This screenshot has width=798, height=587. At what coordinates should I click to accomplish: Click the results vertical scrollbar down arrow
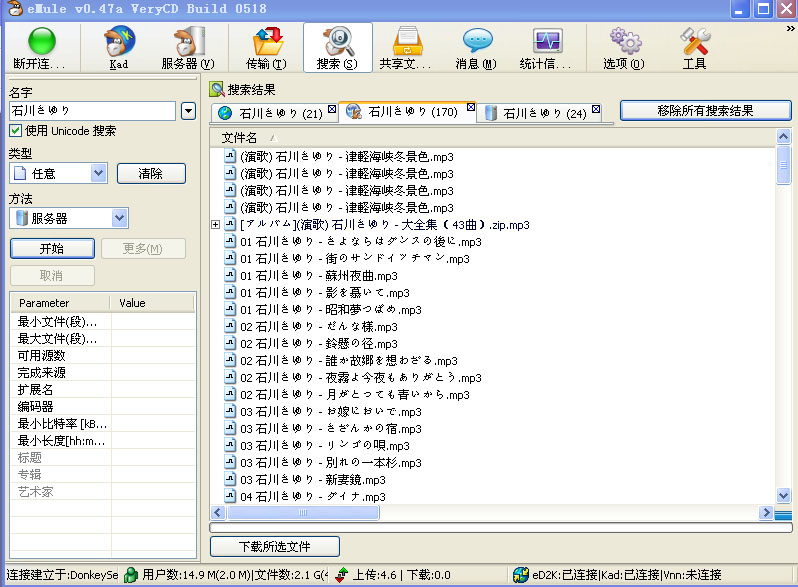click(783, 495)
